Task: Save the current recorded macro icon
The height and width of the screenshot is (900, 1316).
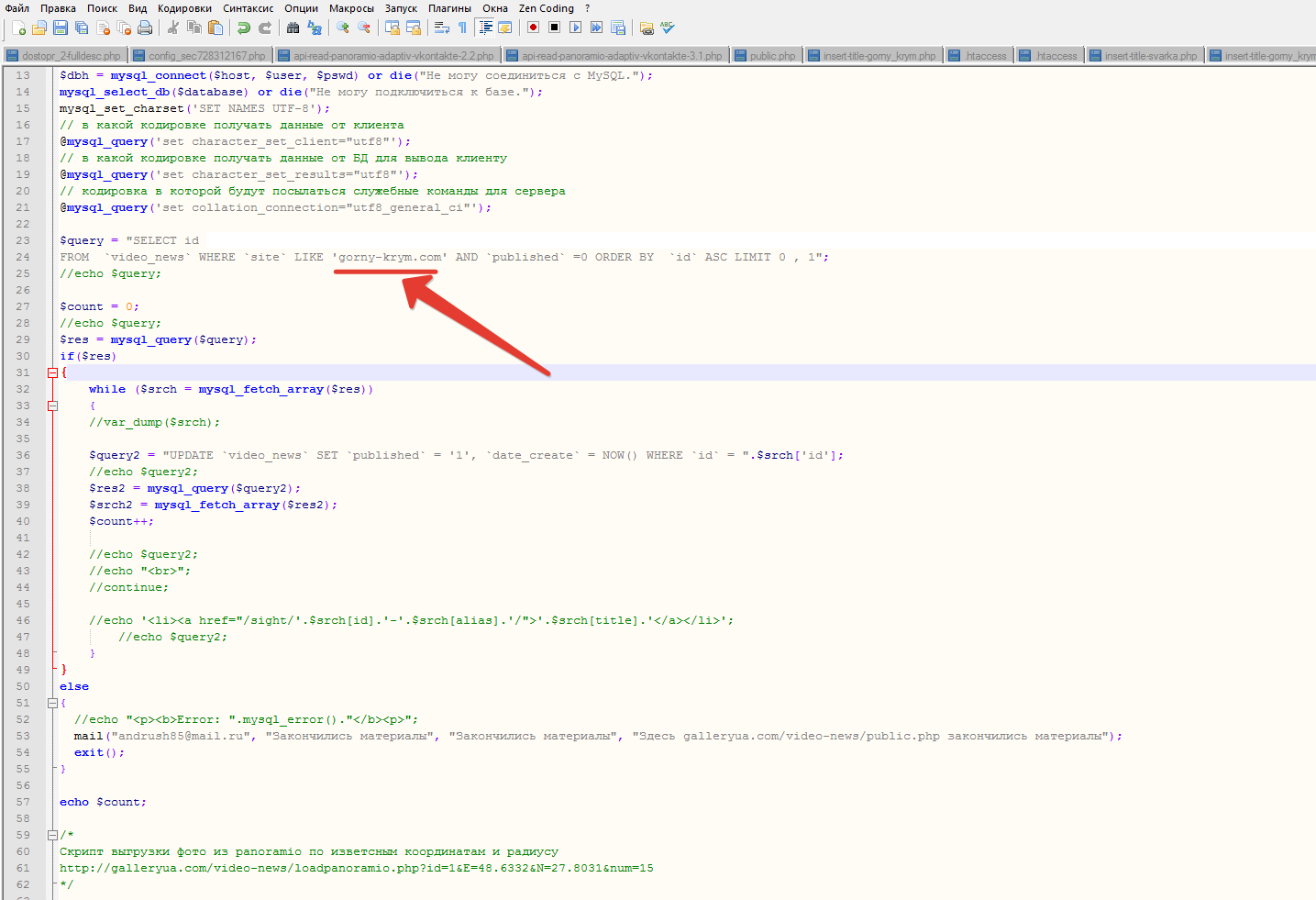Action: (x=618, y=28)
